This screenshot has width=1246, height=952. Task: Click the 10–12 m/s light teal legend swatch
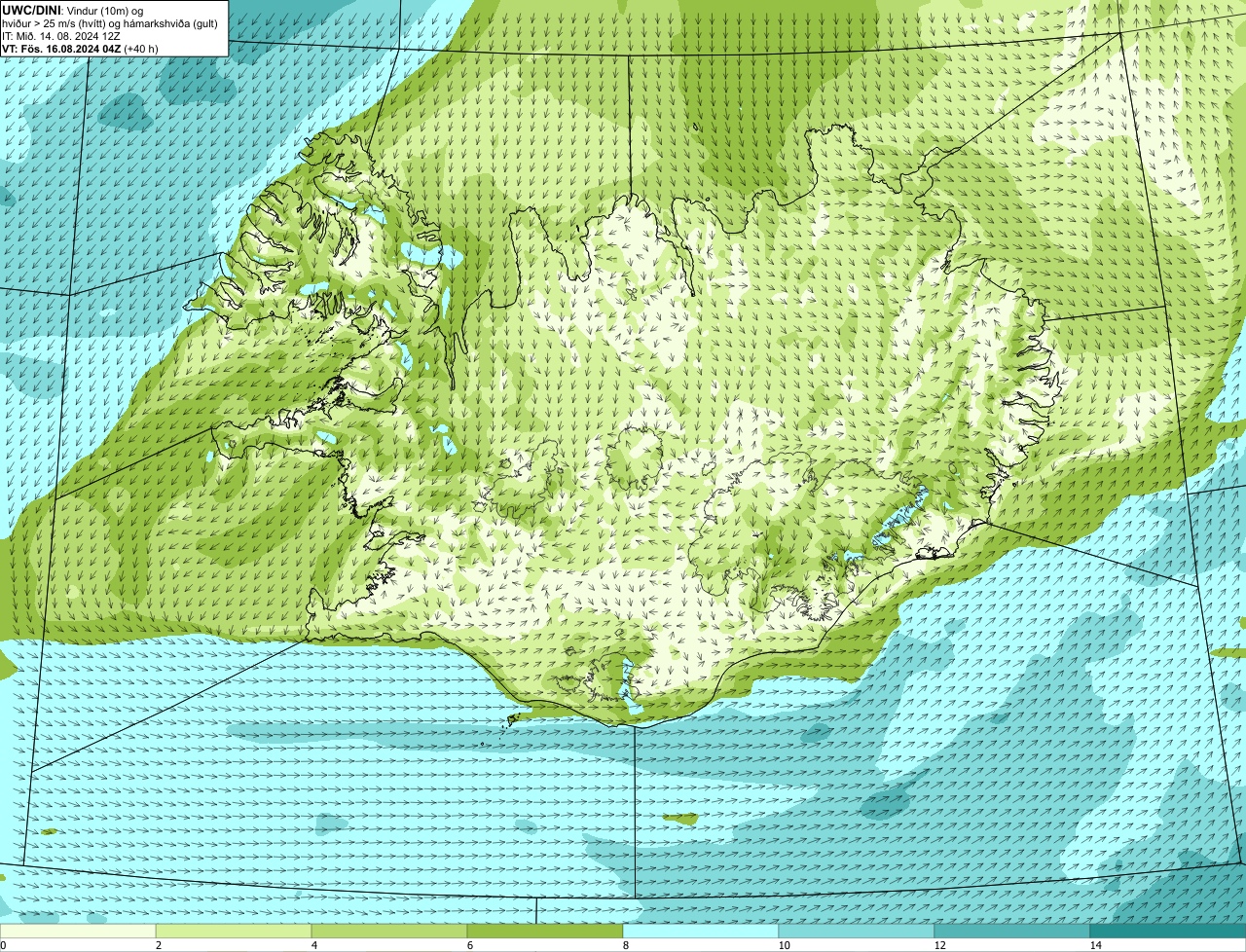click(x=857, y=931)
